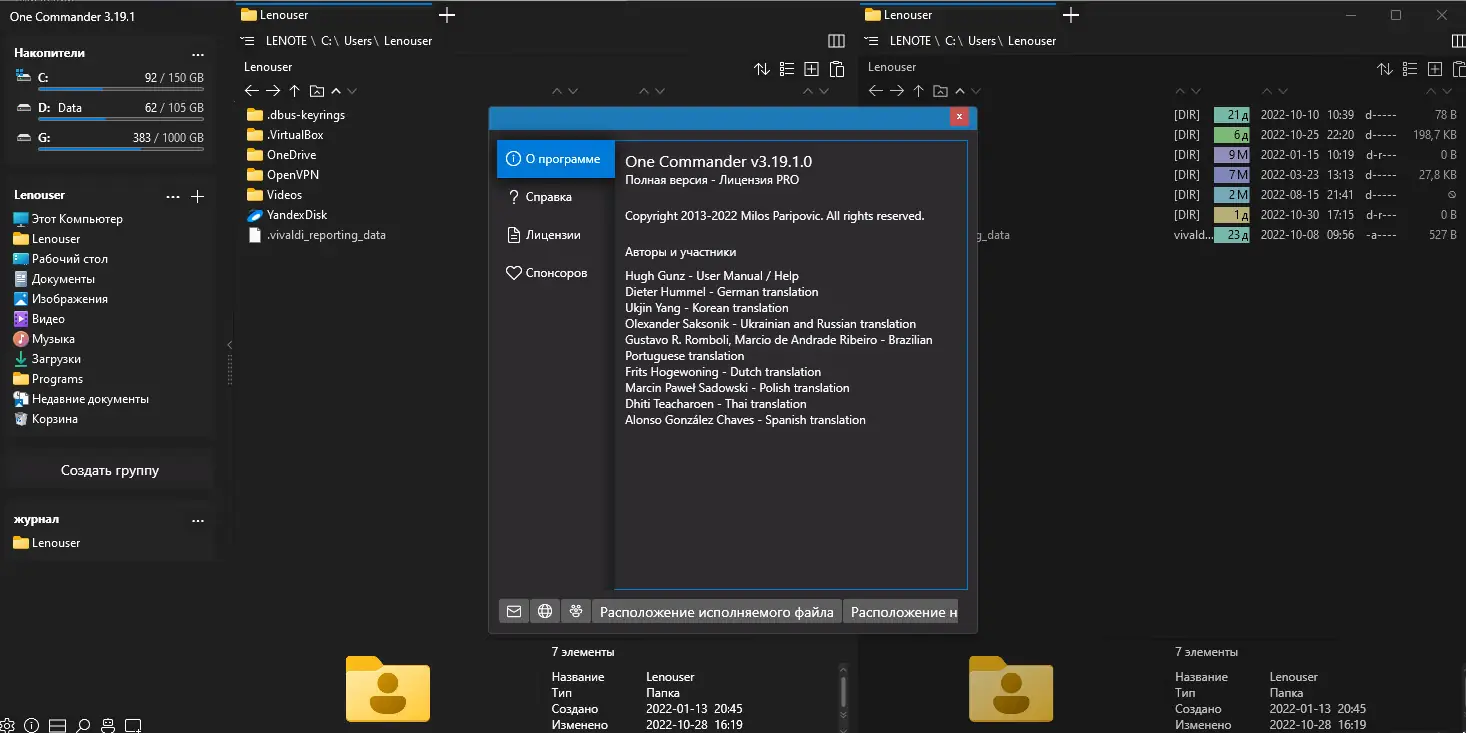Click the new item icon in left pane toolbar
Image resolution: width=1466 pixels, height=733 pixels.
coord(812,69)
